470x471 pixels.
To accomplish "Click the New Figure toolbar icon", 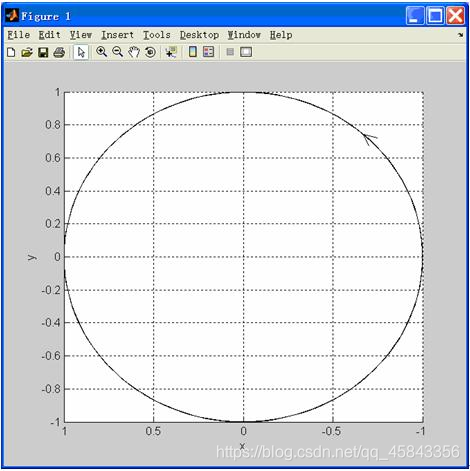I will (x=11, y=52).
